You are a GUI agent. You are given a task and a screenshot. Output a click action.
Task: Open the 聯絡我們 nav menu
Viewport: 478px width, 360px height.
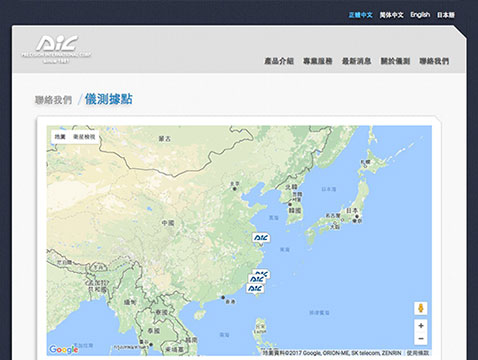[x=434, y=61]
